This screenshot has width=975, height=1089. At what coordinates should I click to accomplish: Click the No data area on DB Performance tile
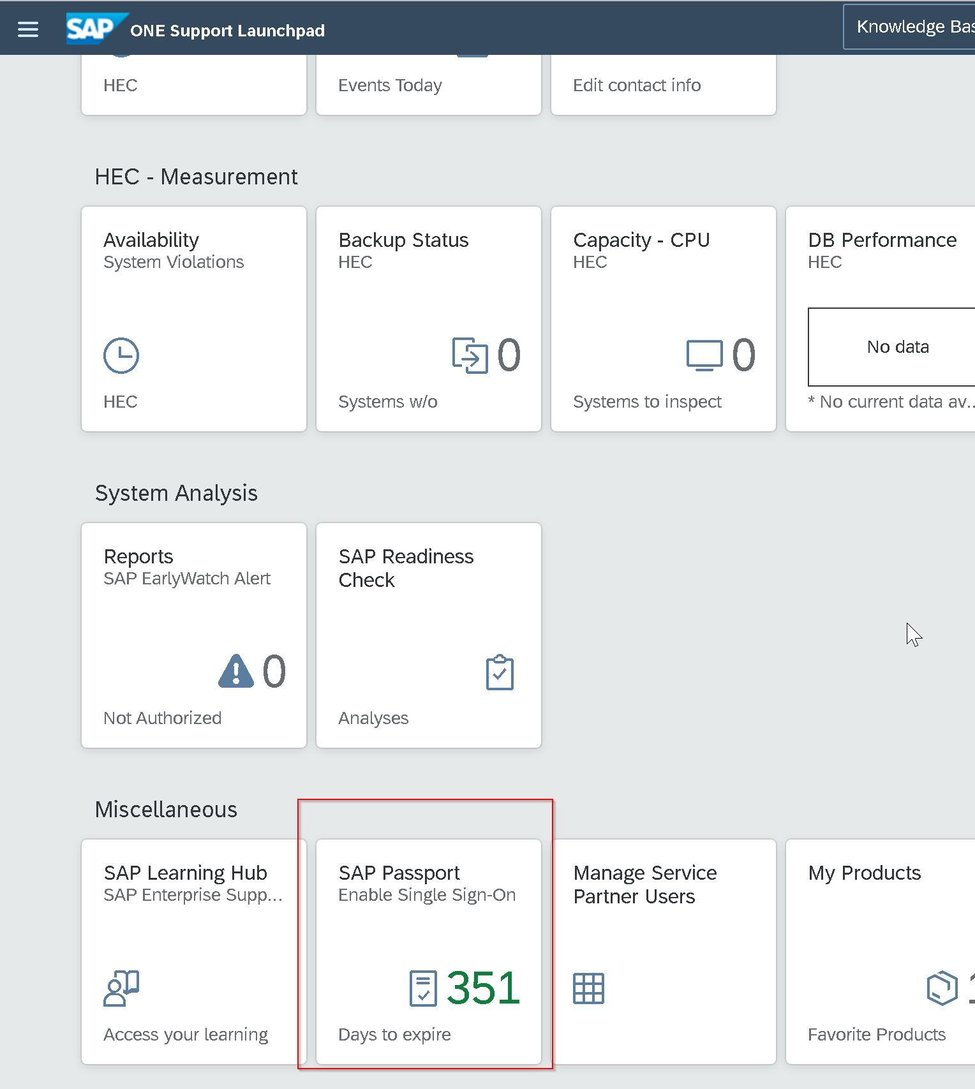[897, 347]
